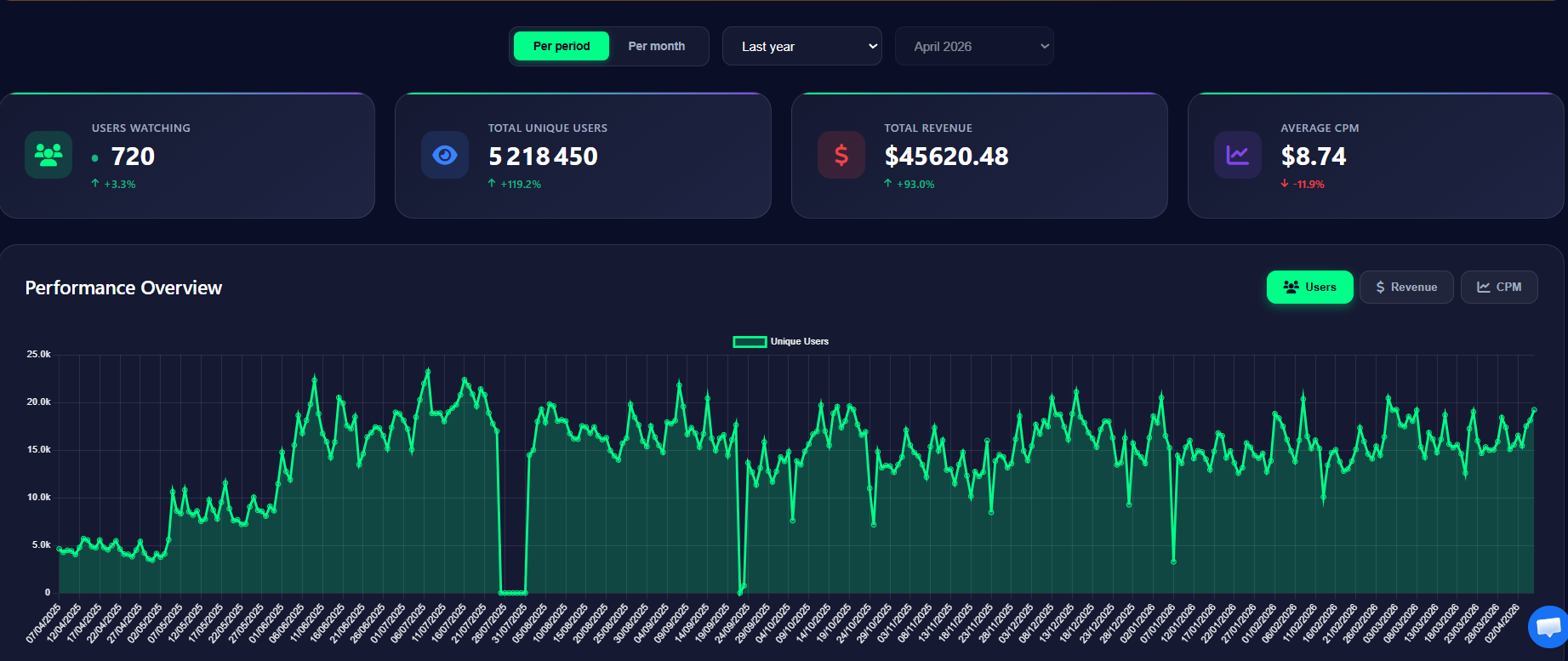The height and width of the screenshot is (661, 1568).
Task: Open the Last year period dropdown
Action: (x=801, y=46)
